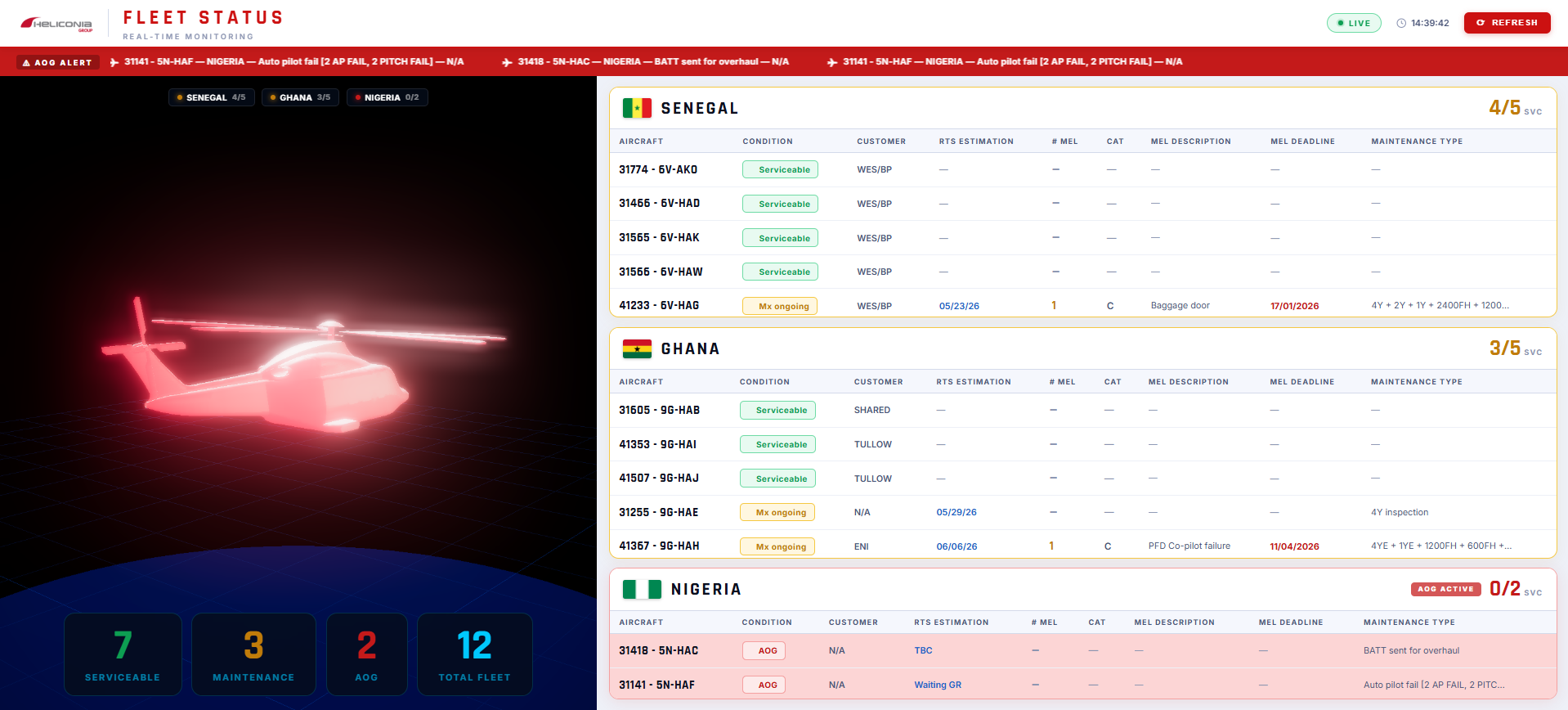
Task: Click the 14:39:42 time display
Action: 1430,23
